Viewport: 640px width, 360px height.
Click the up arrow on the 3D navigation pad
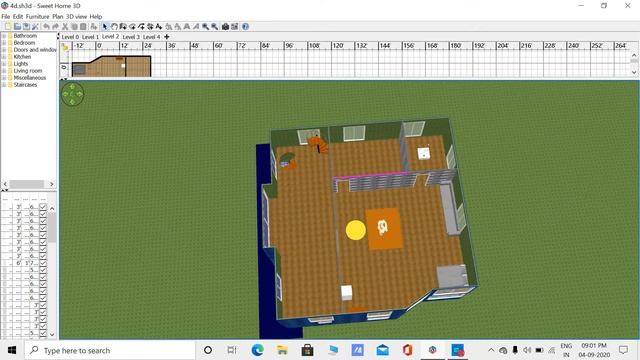[72, 87]
